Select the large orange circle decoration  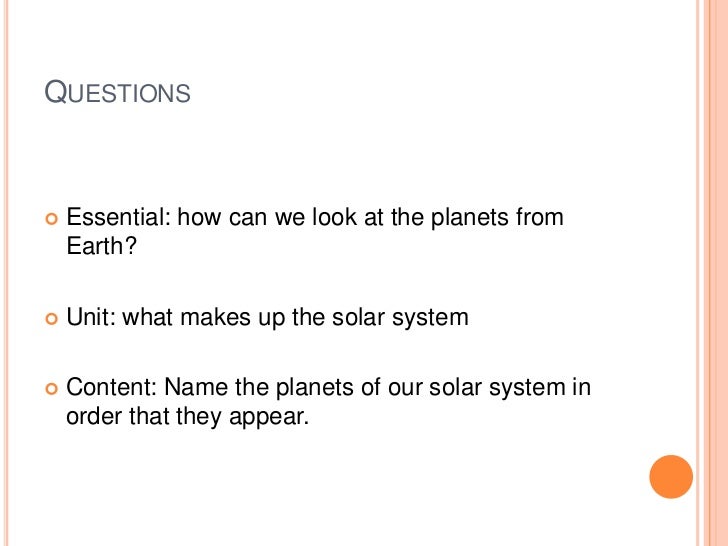(x=671, y=477)
